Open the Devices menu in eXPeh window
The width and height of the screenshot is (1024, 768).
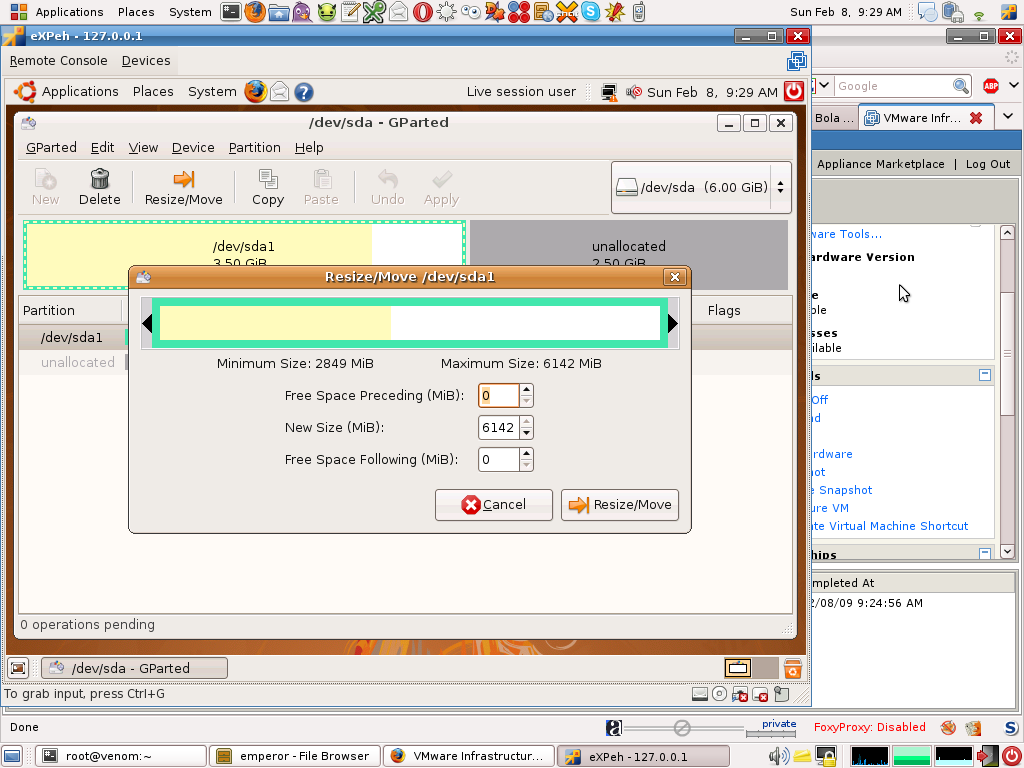(146, 61)
